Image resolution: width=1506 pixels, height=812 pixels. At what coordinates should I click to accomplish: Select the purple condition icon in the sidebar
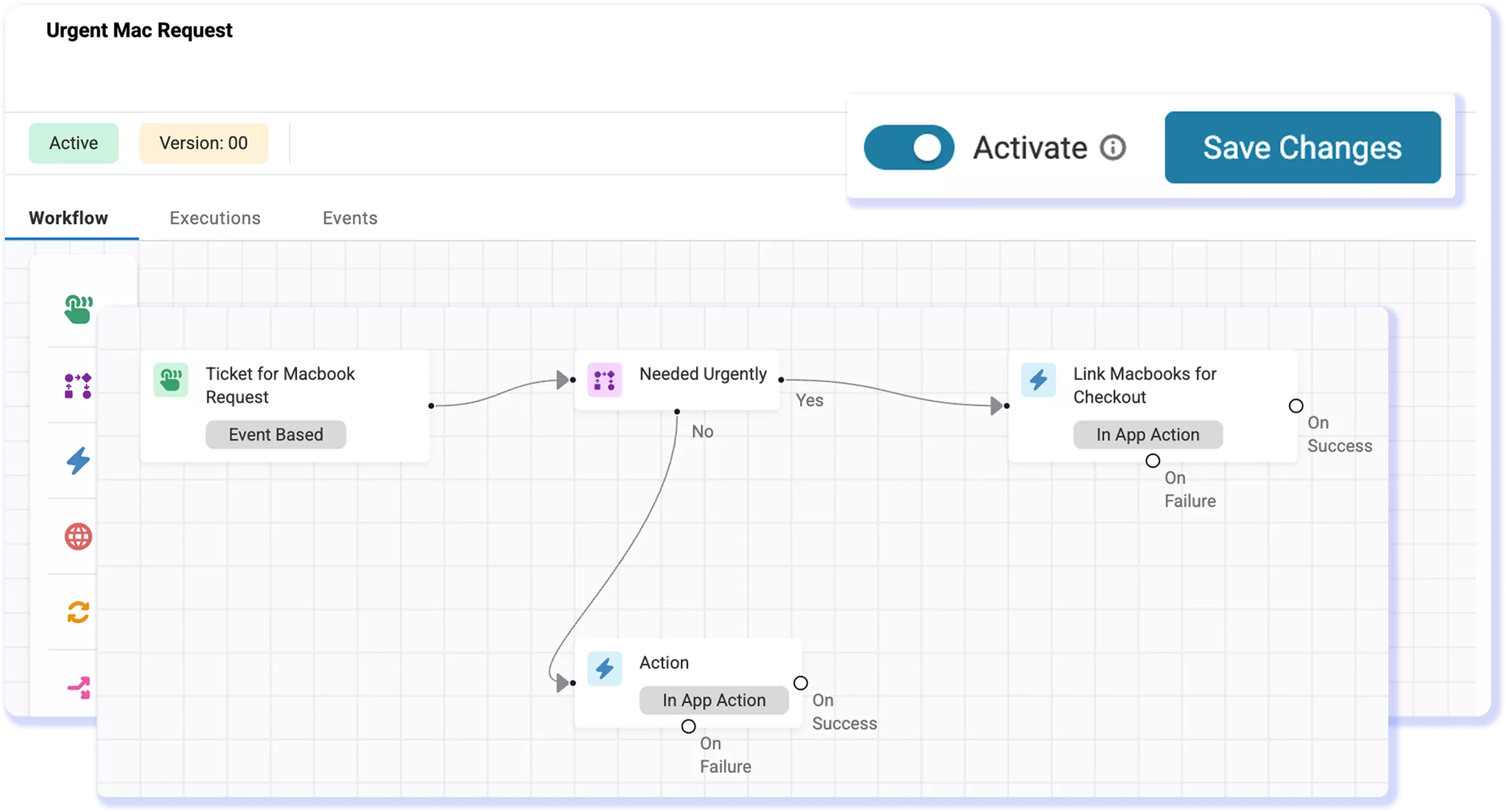(x=78, y=386)
